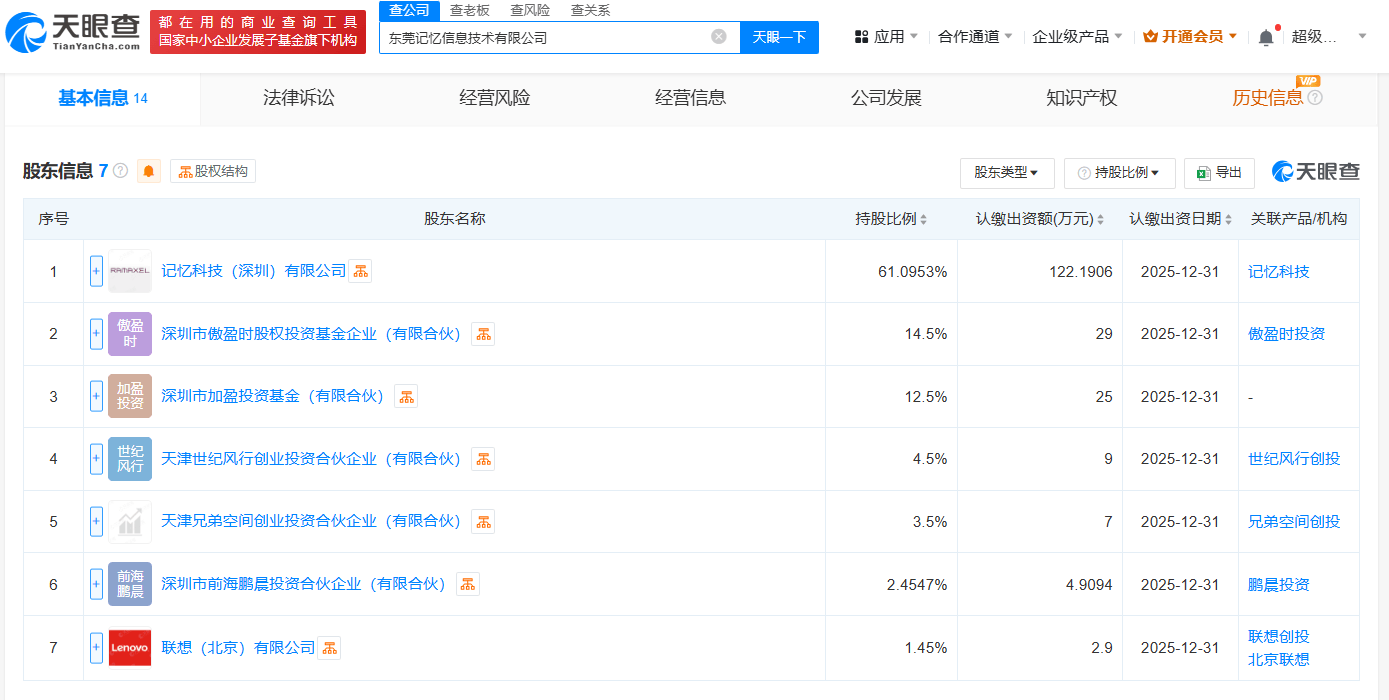The image size is (1389, 700).
Task: Click the orange alert bell beside 股东信息
Action: [149, 171]
